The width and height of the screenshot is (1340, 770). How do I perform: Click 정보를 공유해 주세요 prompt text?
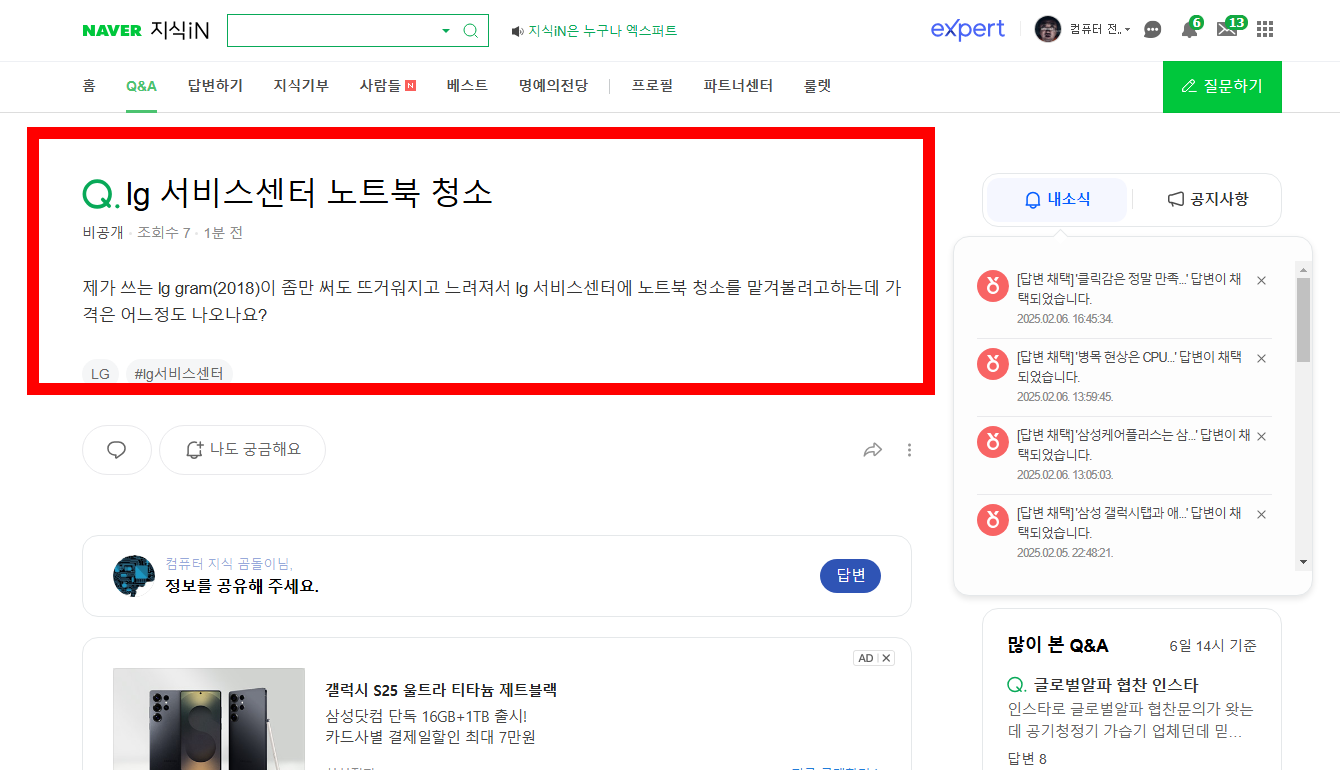point(242,586)
